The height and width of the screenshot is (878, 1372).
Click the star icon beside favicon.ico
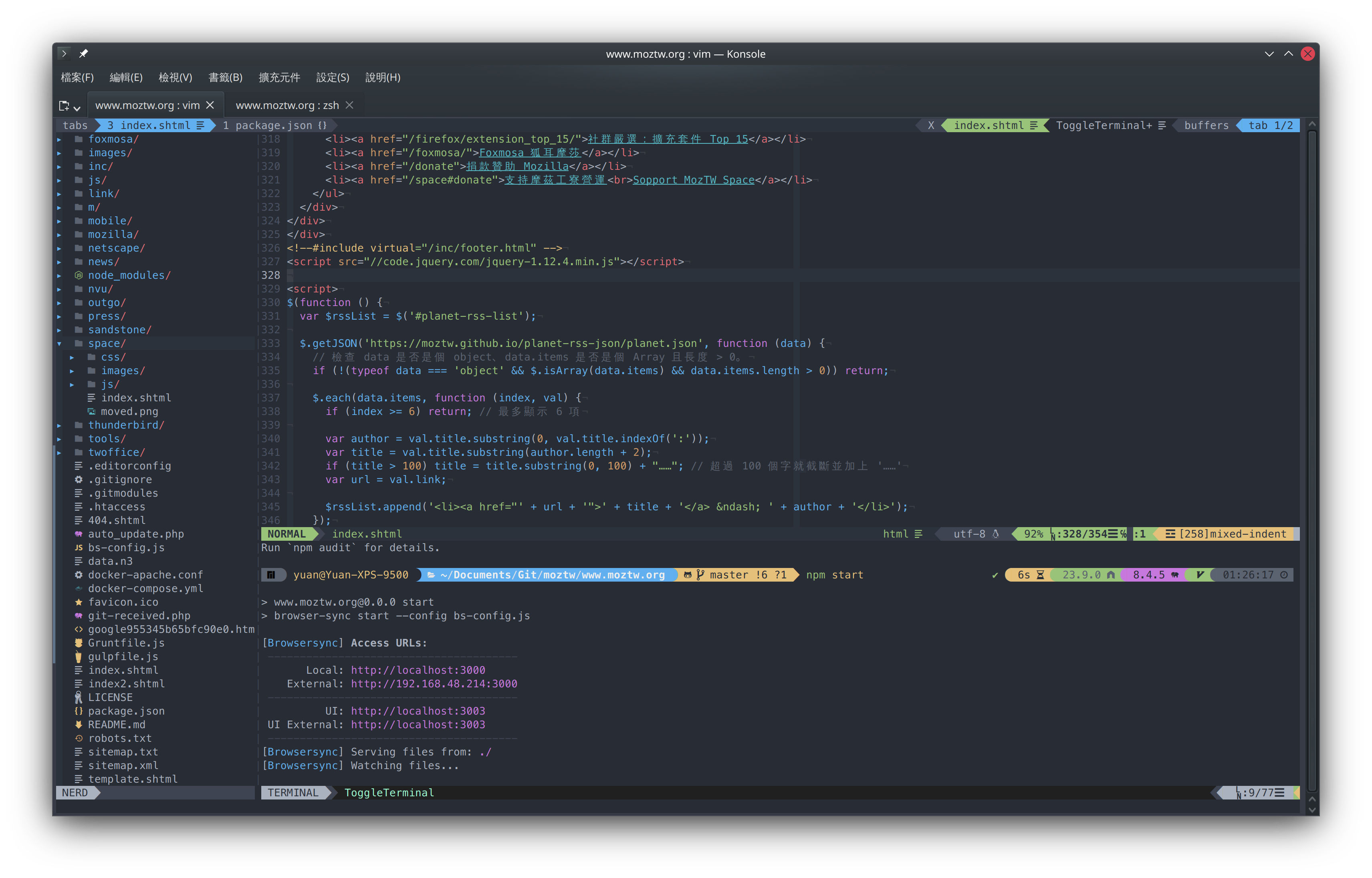[x=79, y=602]
